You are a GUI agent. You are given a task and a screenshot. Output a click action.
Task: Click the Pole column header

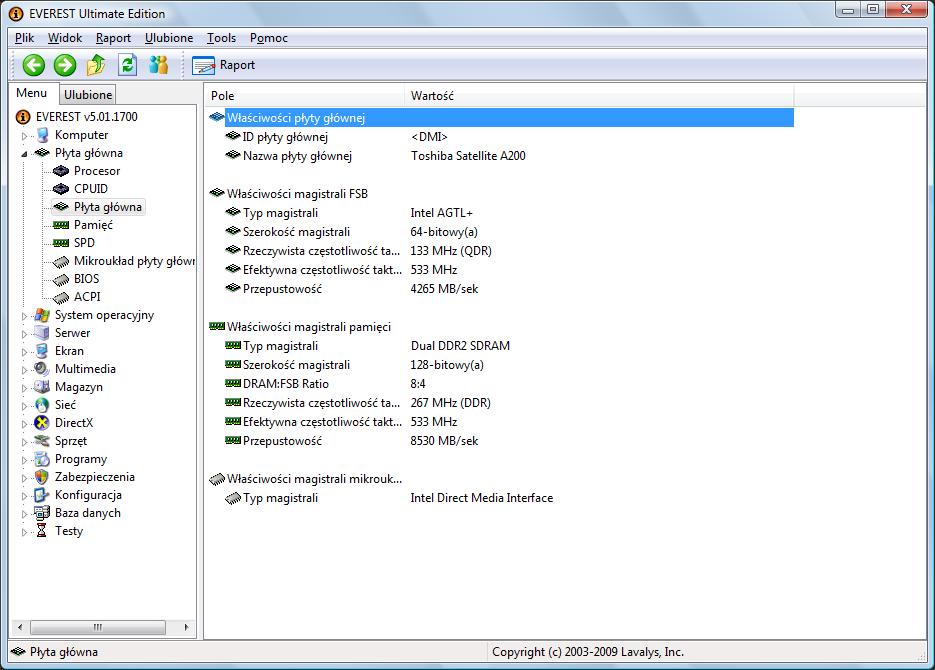(x=306, y=96)
